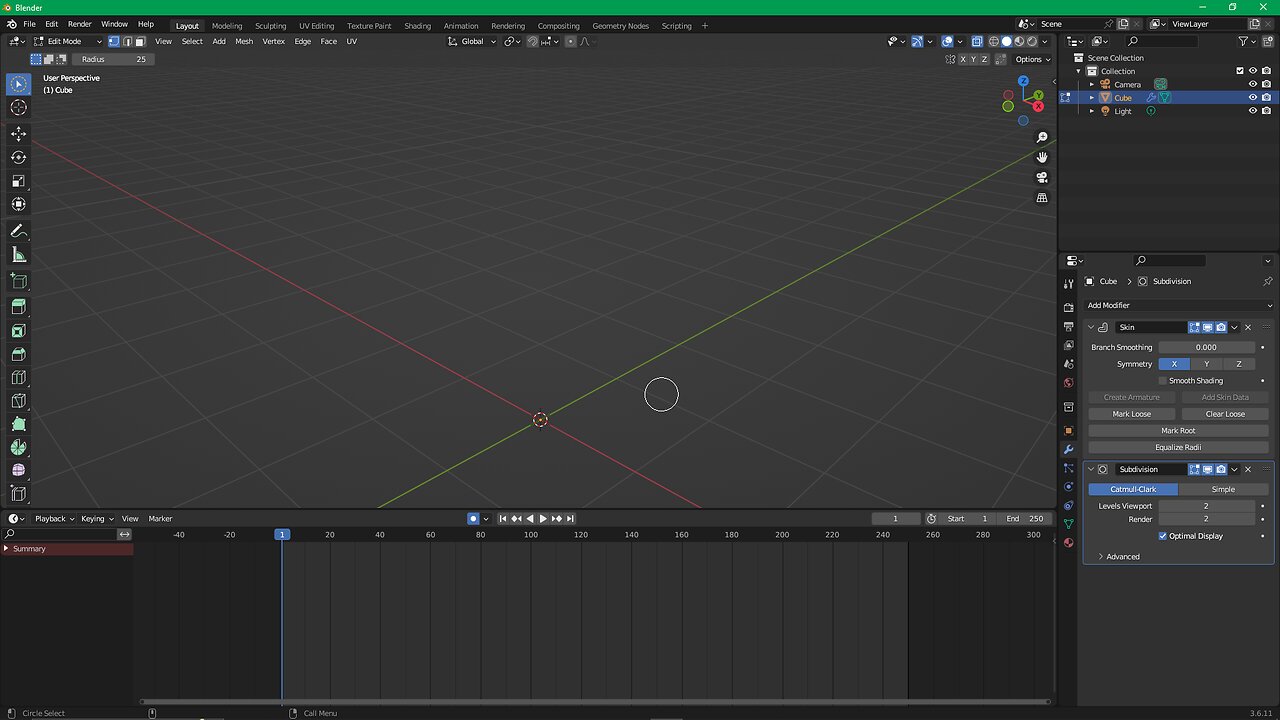1280x720 pixels.
Task: Click the timeline End frame field
Action: tap(1025, 518)
